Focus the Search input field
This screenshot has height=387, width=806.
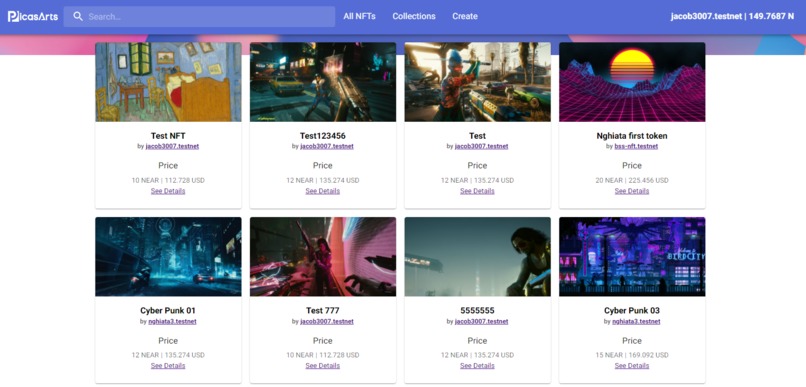point(199,16)
